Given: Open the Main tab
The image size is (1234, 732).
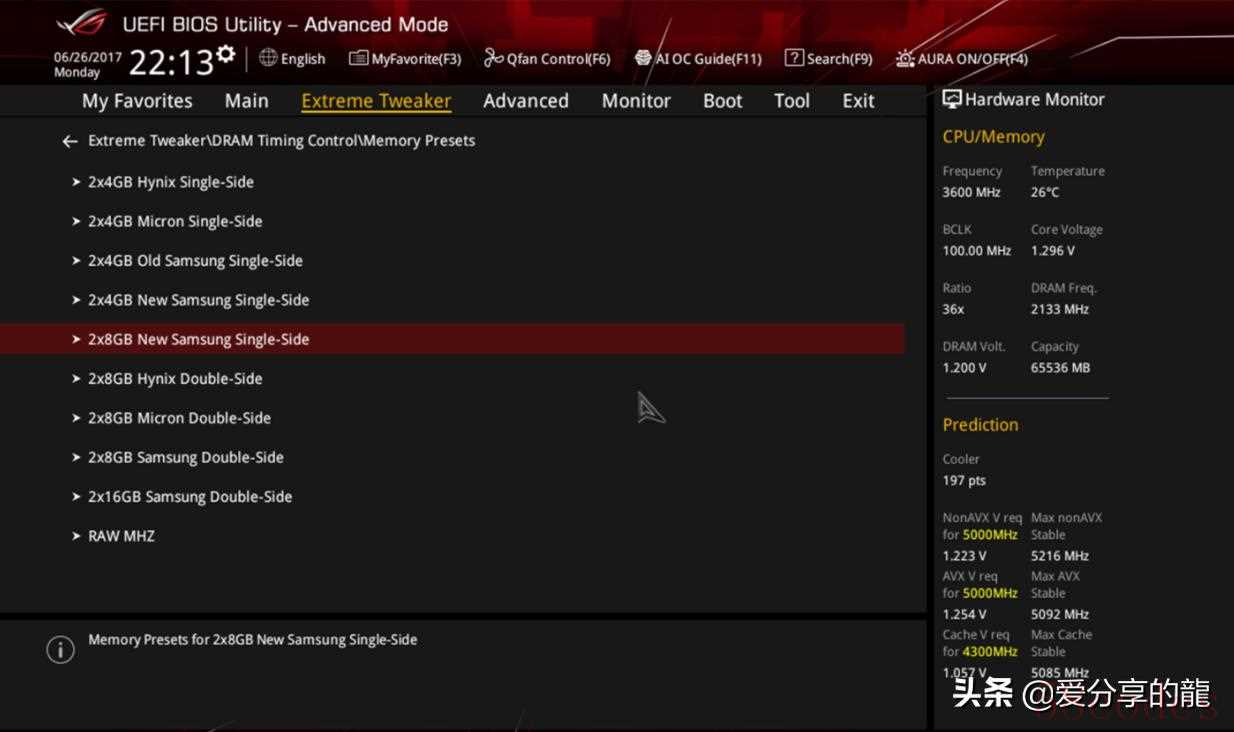Looking at the screenshot, I should click(x=247, y=101).
